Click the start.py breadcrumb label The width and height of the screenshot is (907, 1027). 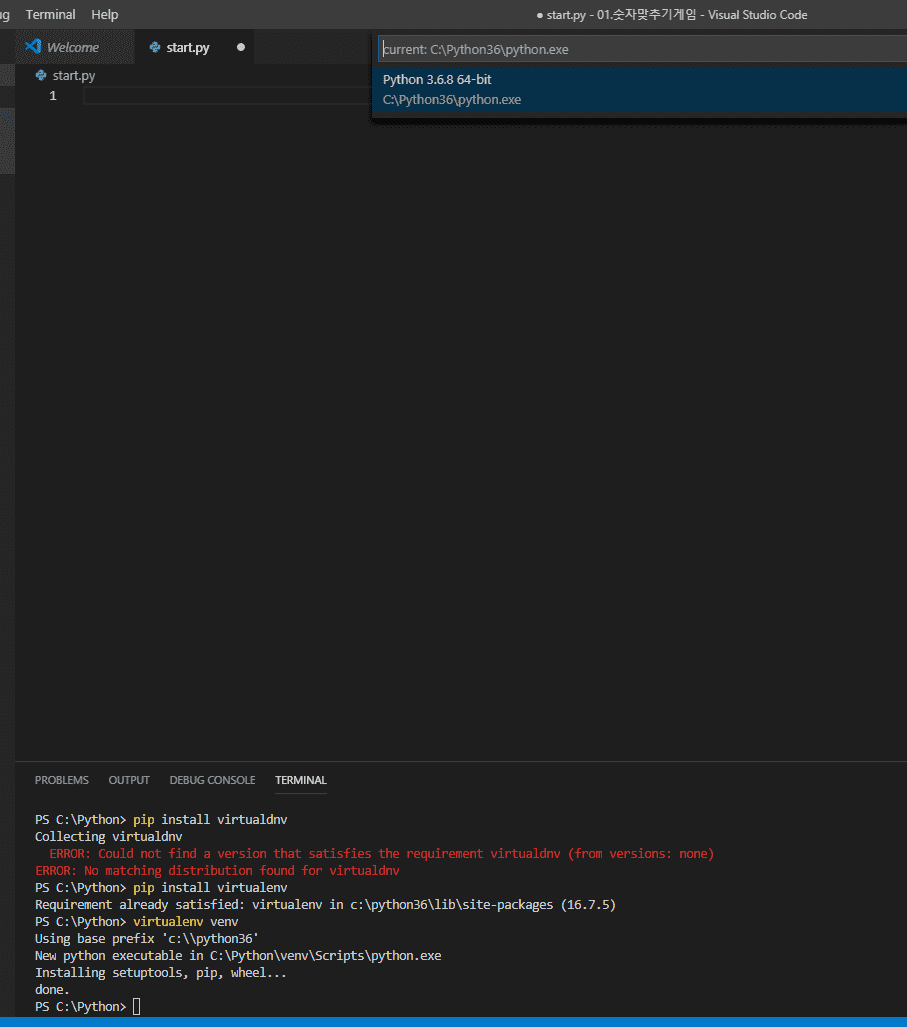point(74,75)
